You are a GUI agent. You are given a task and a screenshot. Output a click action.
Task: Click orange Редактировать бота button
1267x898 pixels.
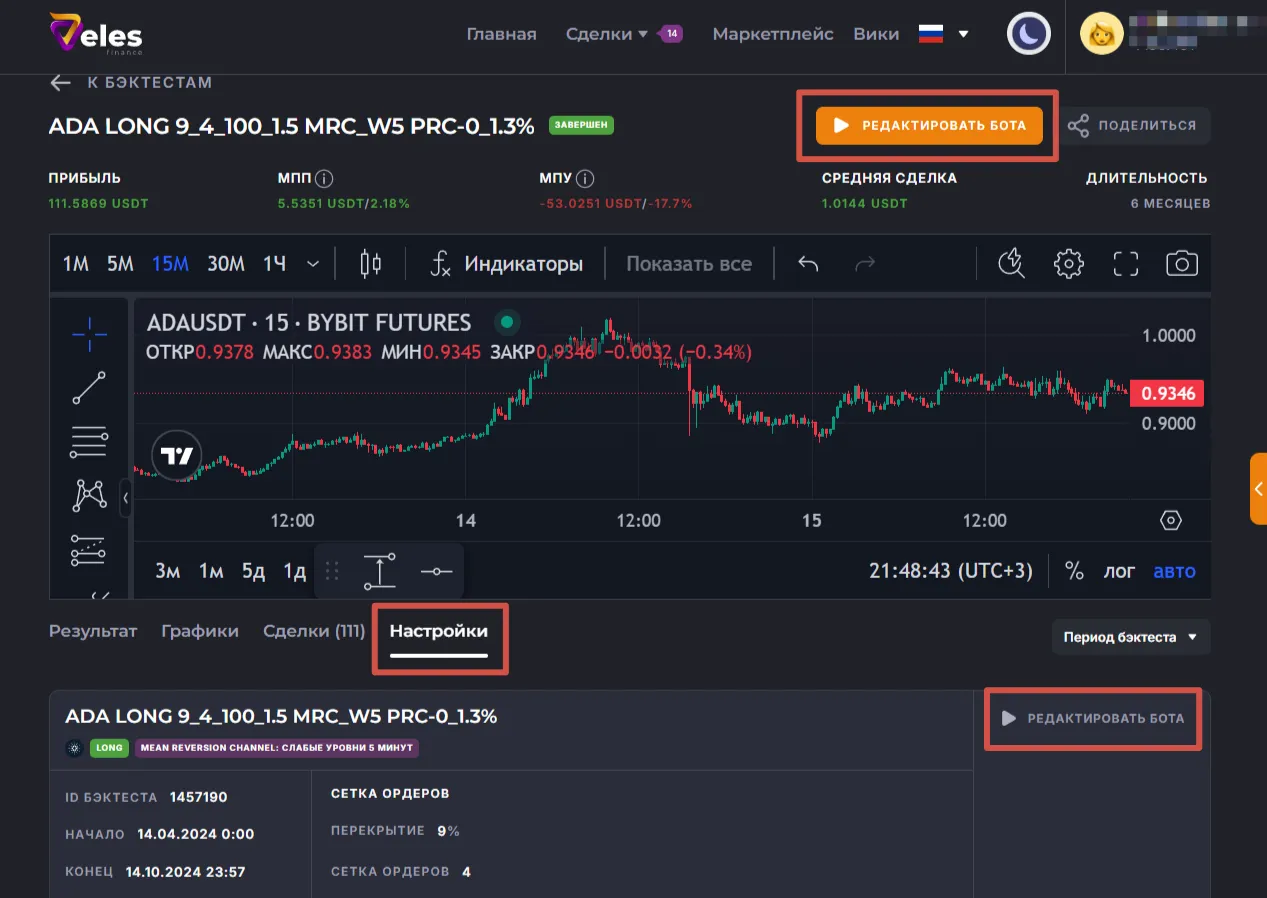click(x=929, y=126)
